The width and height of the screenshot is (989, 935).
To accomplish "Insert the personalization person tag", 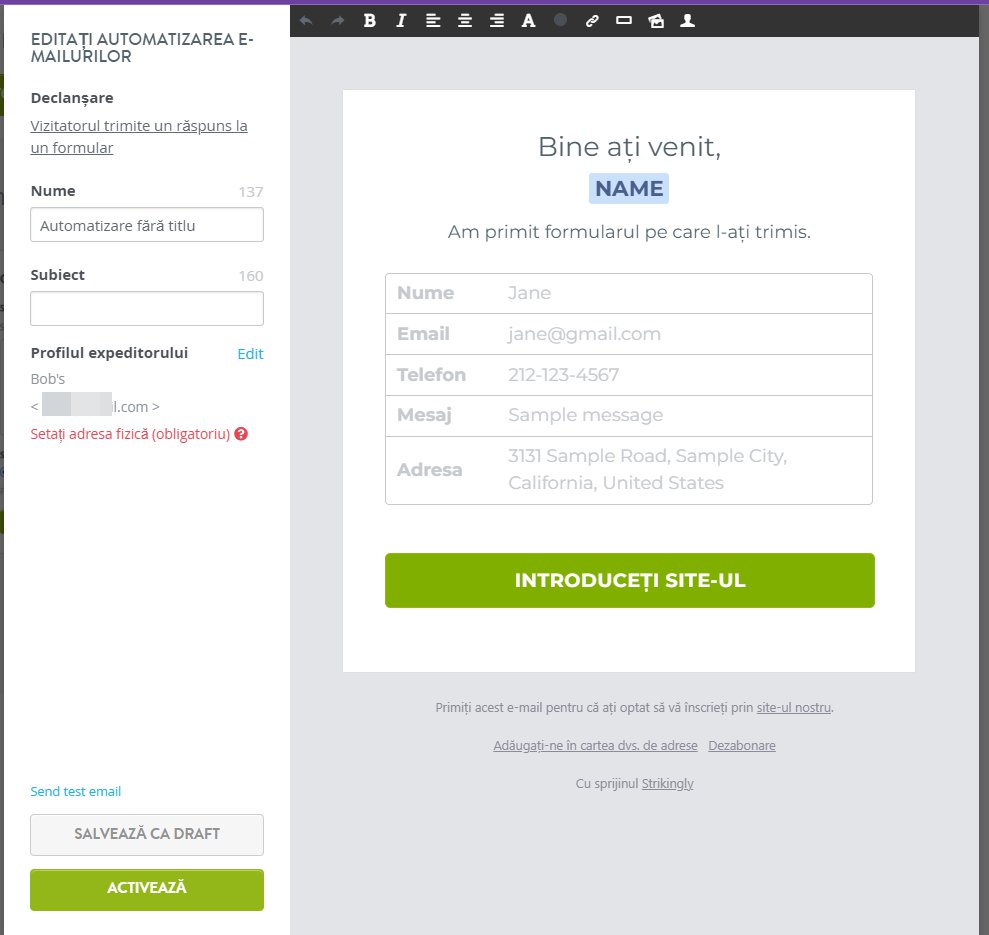I will [688, 21].
